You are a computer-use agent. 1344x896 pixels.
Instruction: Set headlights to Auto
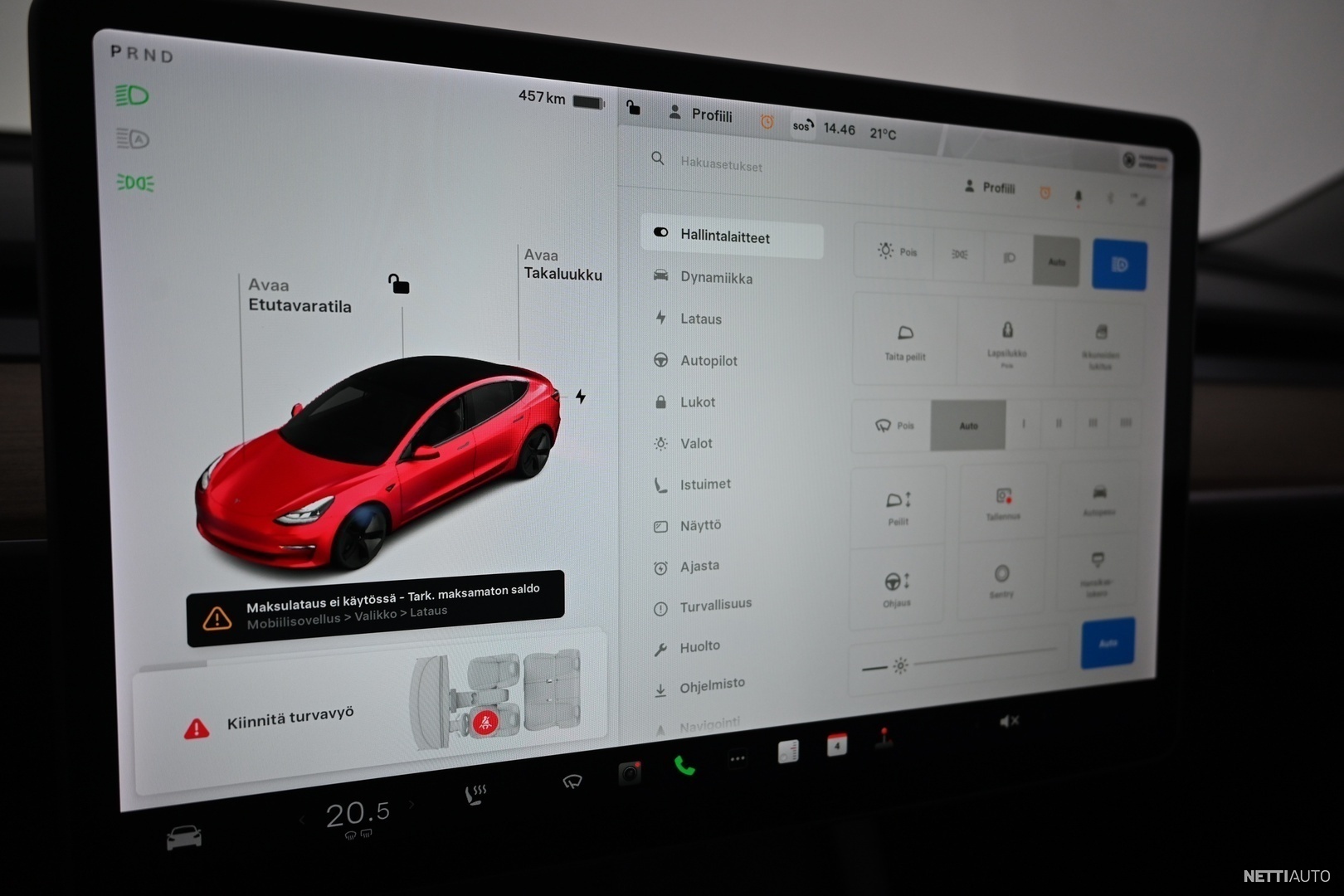[1056, 261]
